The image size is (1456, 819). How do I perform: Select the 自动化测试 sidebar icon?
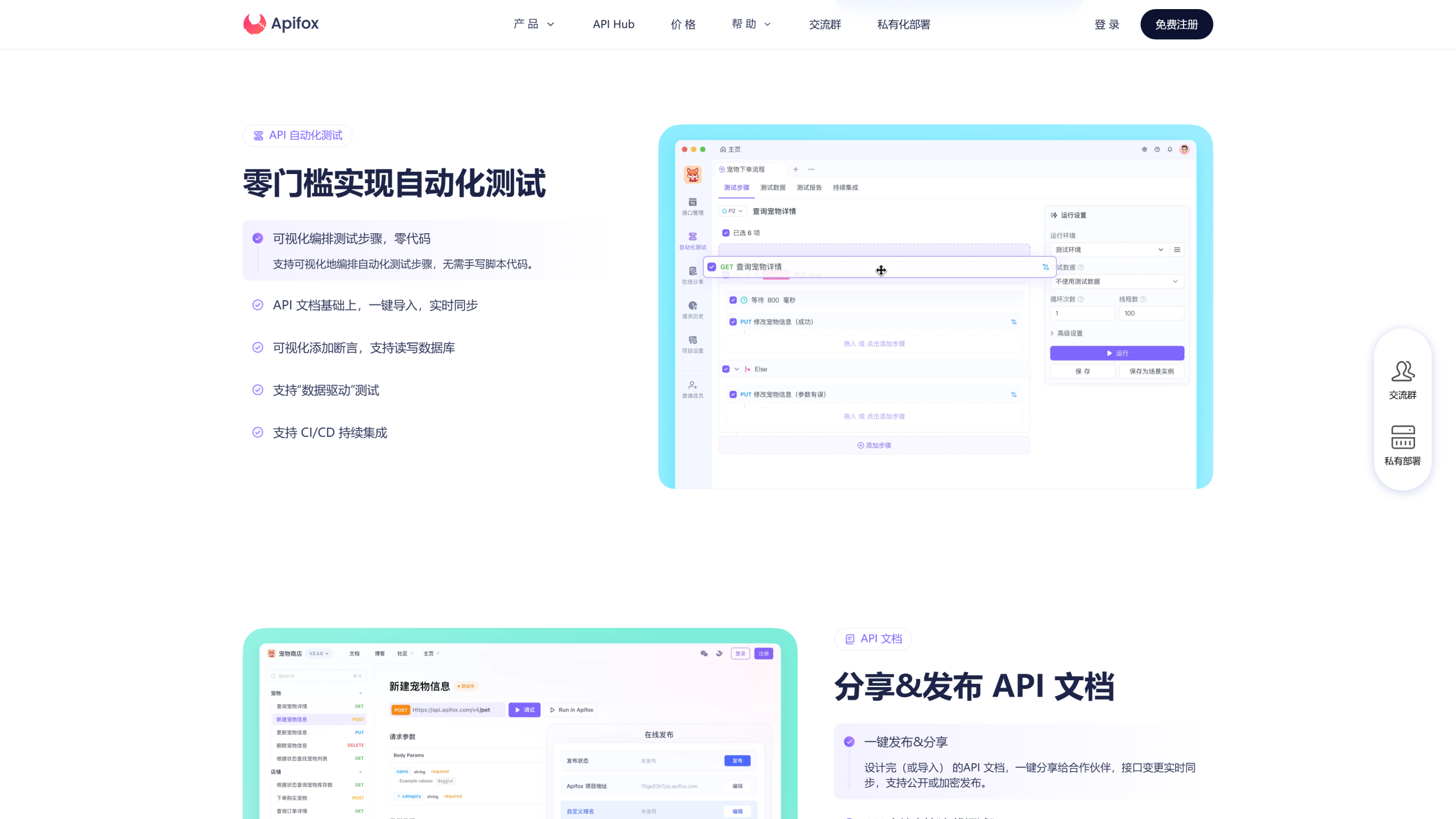coord(693,241)
